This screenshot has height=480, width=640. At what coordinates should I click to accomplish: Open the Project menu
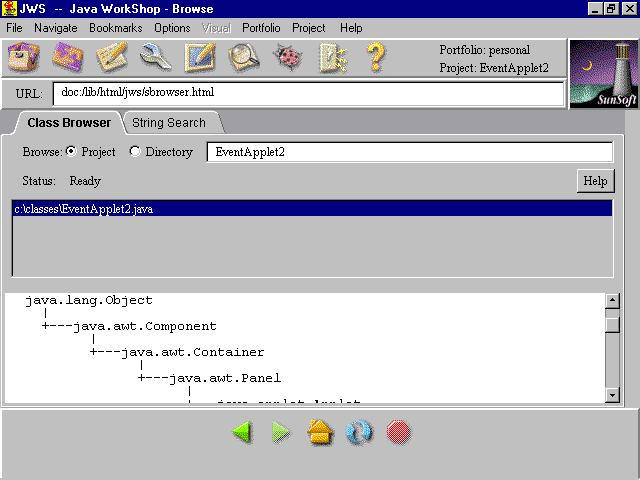309,28
